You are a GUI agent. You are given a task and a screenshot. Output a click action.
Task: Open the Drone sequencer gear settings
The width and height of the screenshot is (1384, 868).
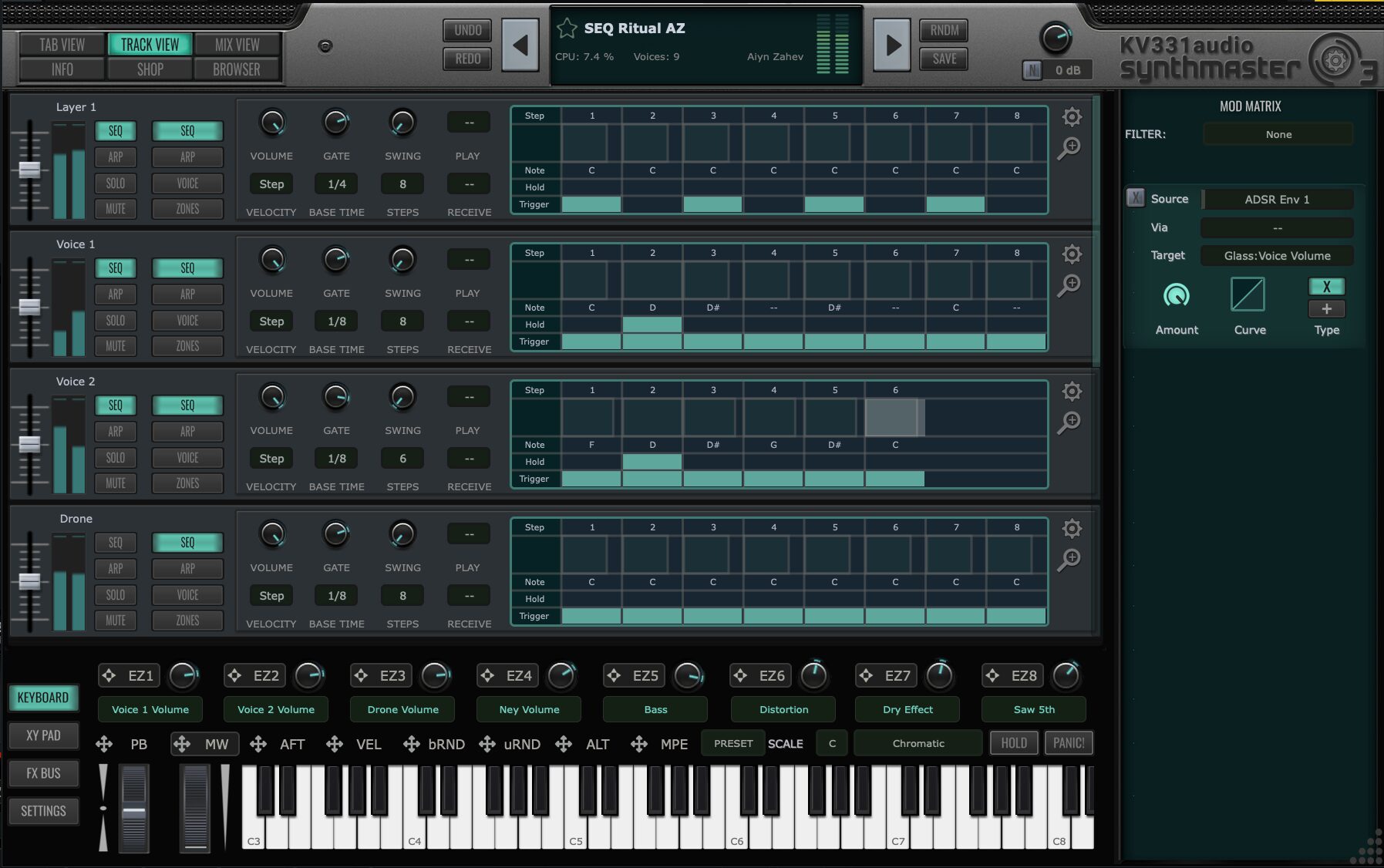(x=1072, y=529)
